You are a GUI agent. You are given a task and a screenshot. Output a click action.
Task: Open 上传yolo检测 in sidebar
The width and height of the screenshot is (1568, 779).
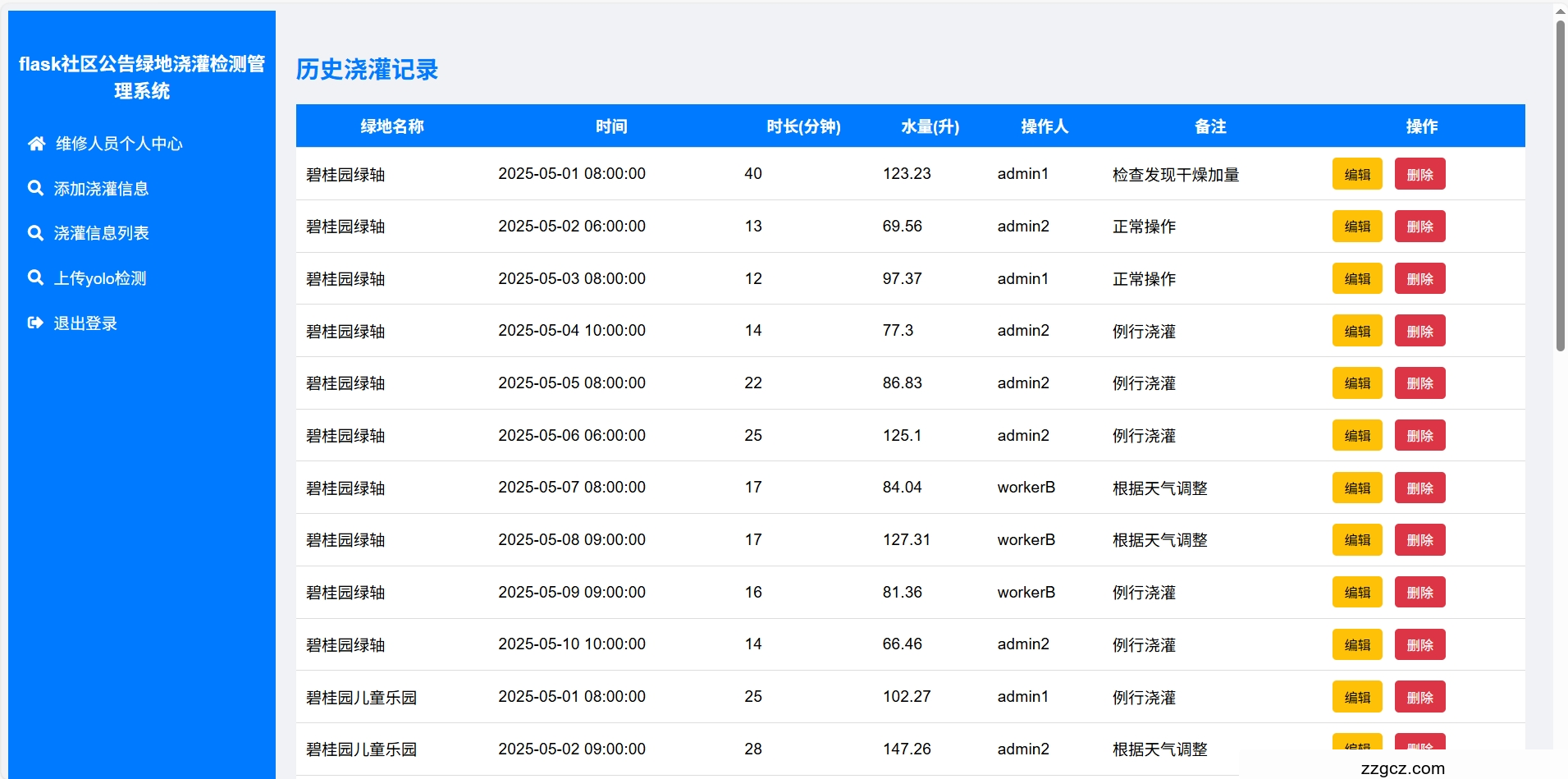tap(100, 278)
